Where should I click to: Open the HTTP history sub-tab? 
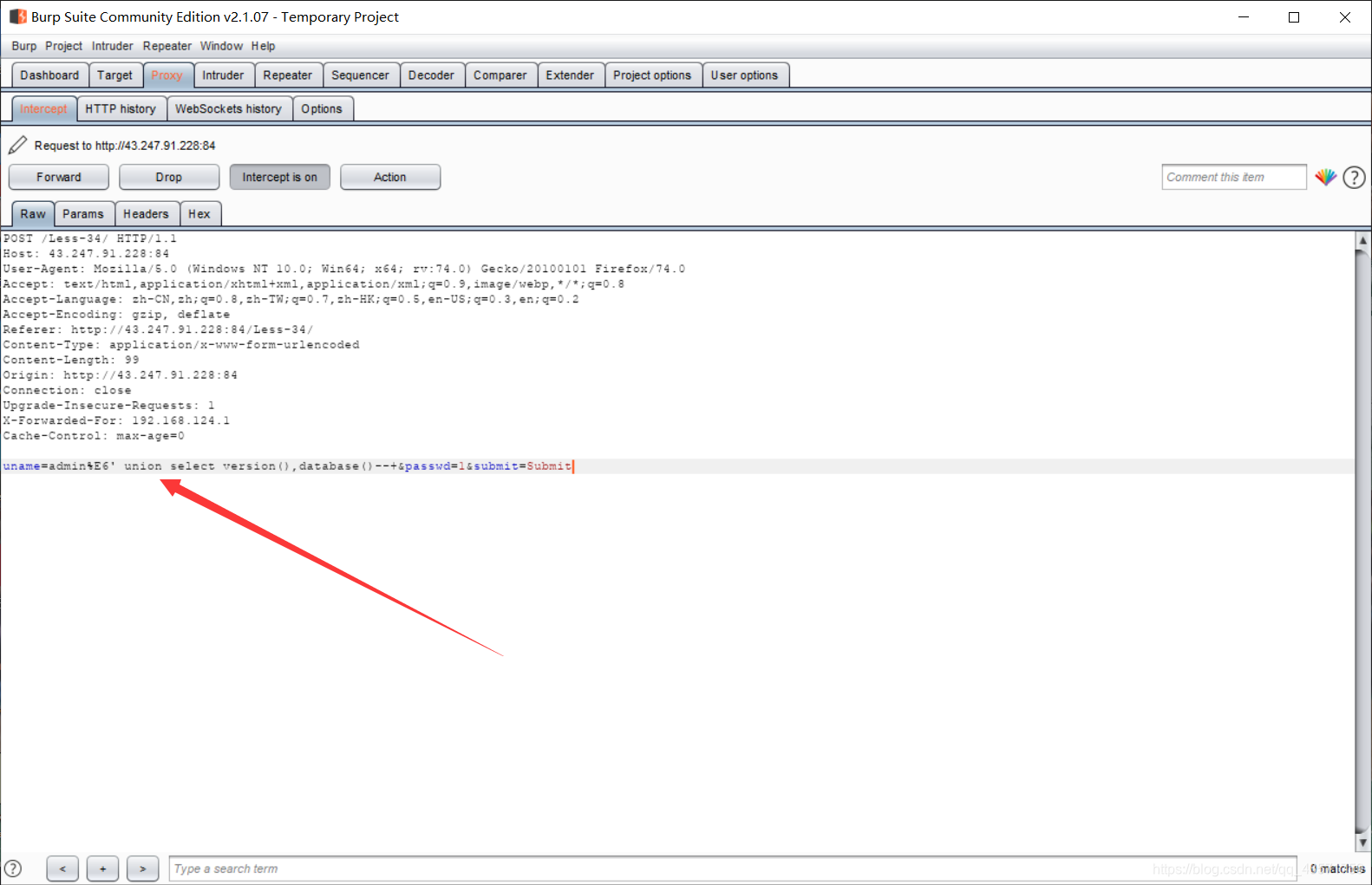click(x=121, y=109)
